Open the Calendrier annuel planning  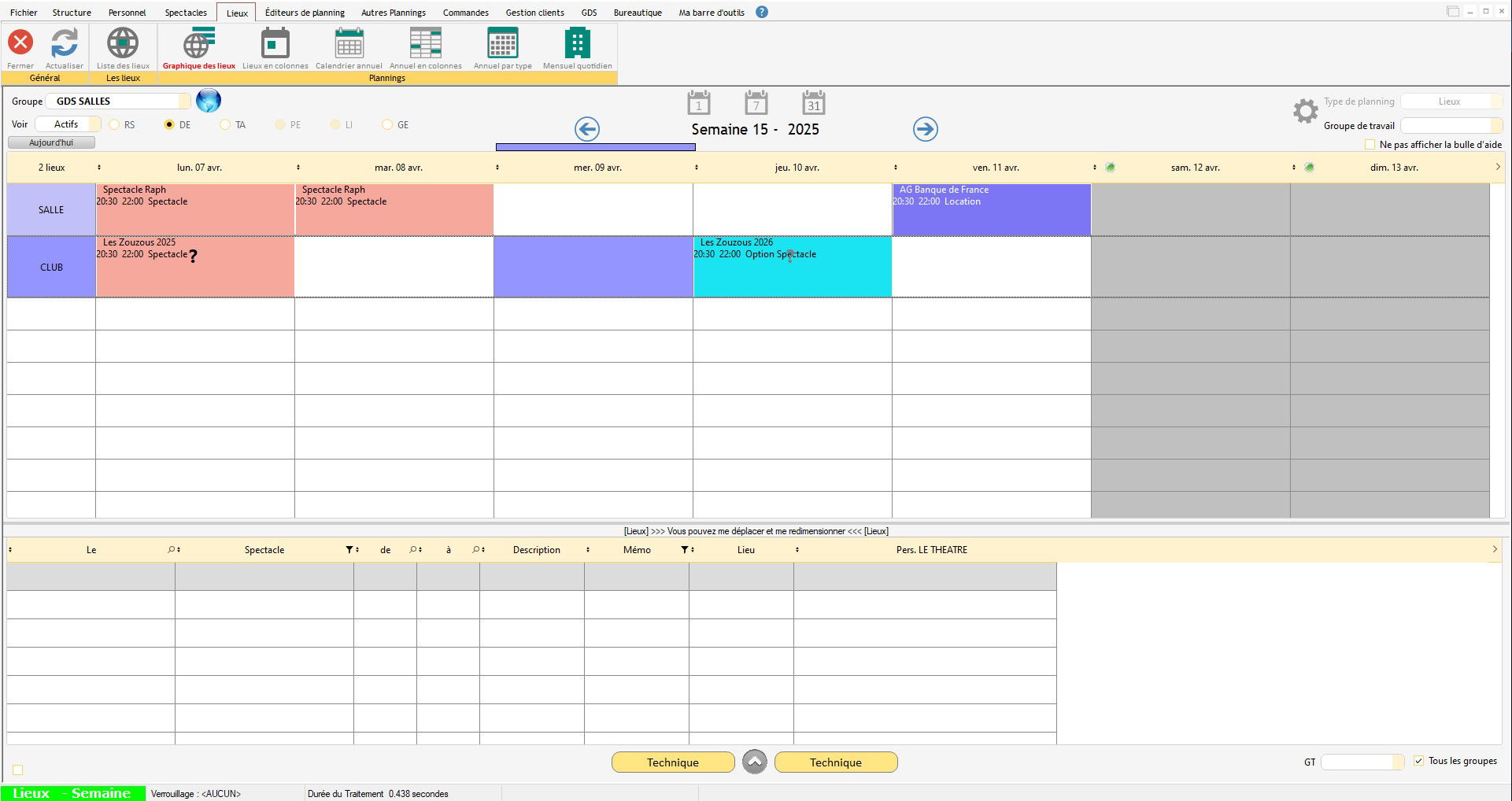pos(349,44)
